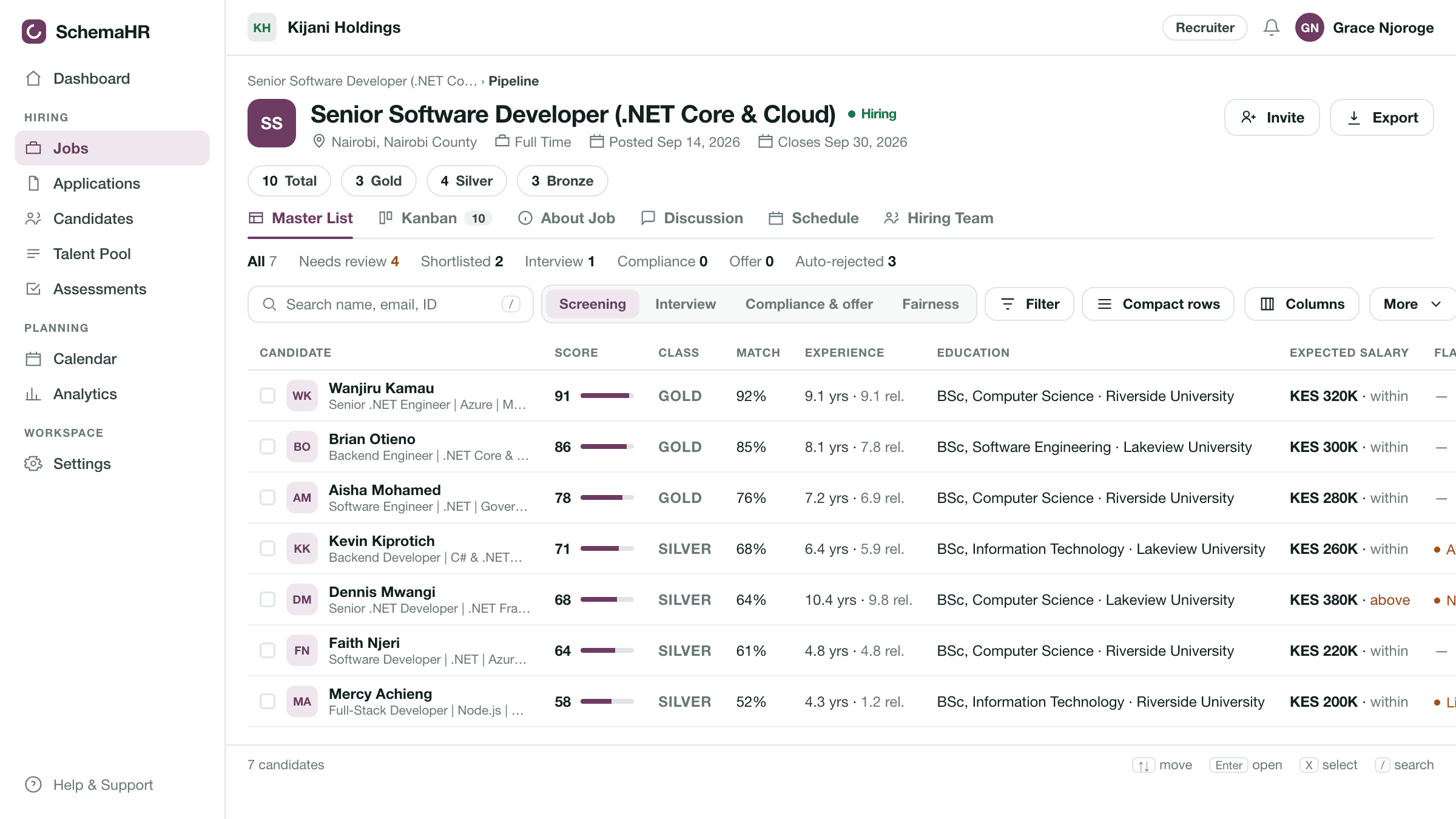Viewport: 1456px width, 819px height.
Task: Open Assessments checkmark icon
Action: (x=33, y=289)
